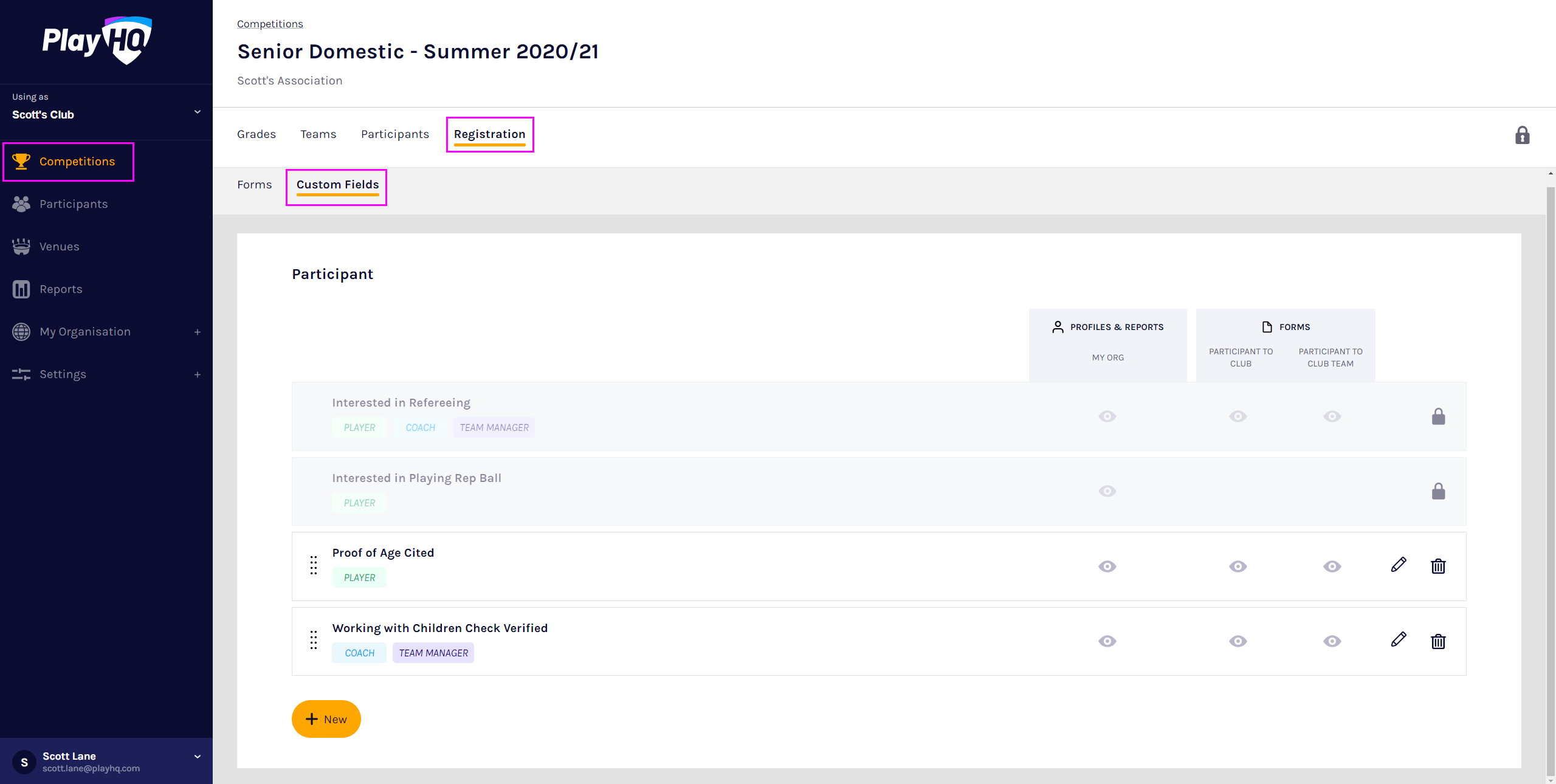
Task: Grab drag handle of Proof of Age Cited
Action: pos(314,565)
